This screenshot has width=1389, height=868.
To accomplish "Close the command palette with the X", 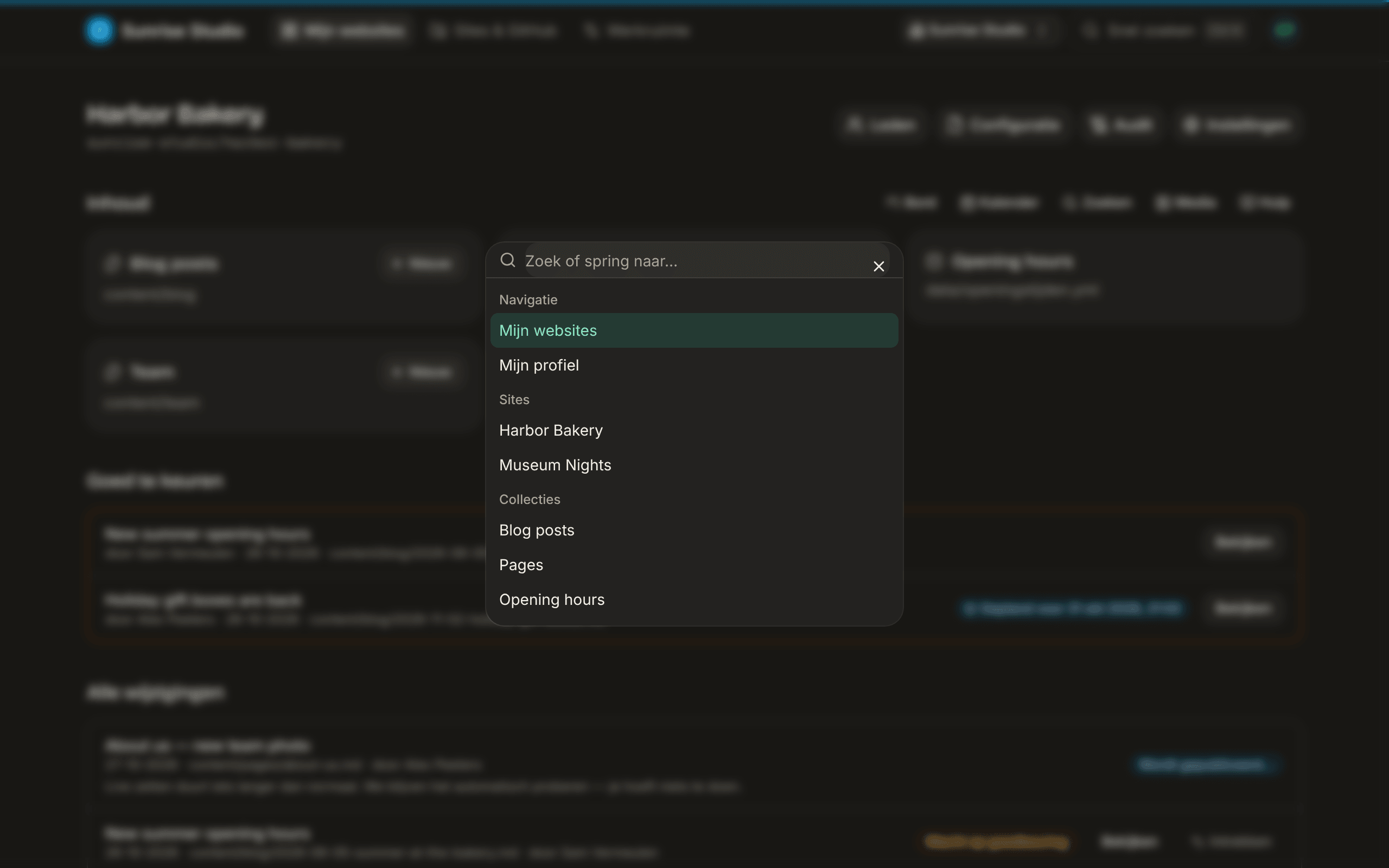I will point(878,266).
